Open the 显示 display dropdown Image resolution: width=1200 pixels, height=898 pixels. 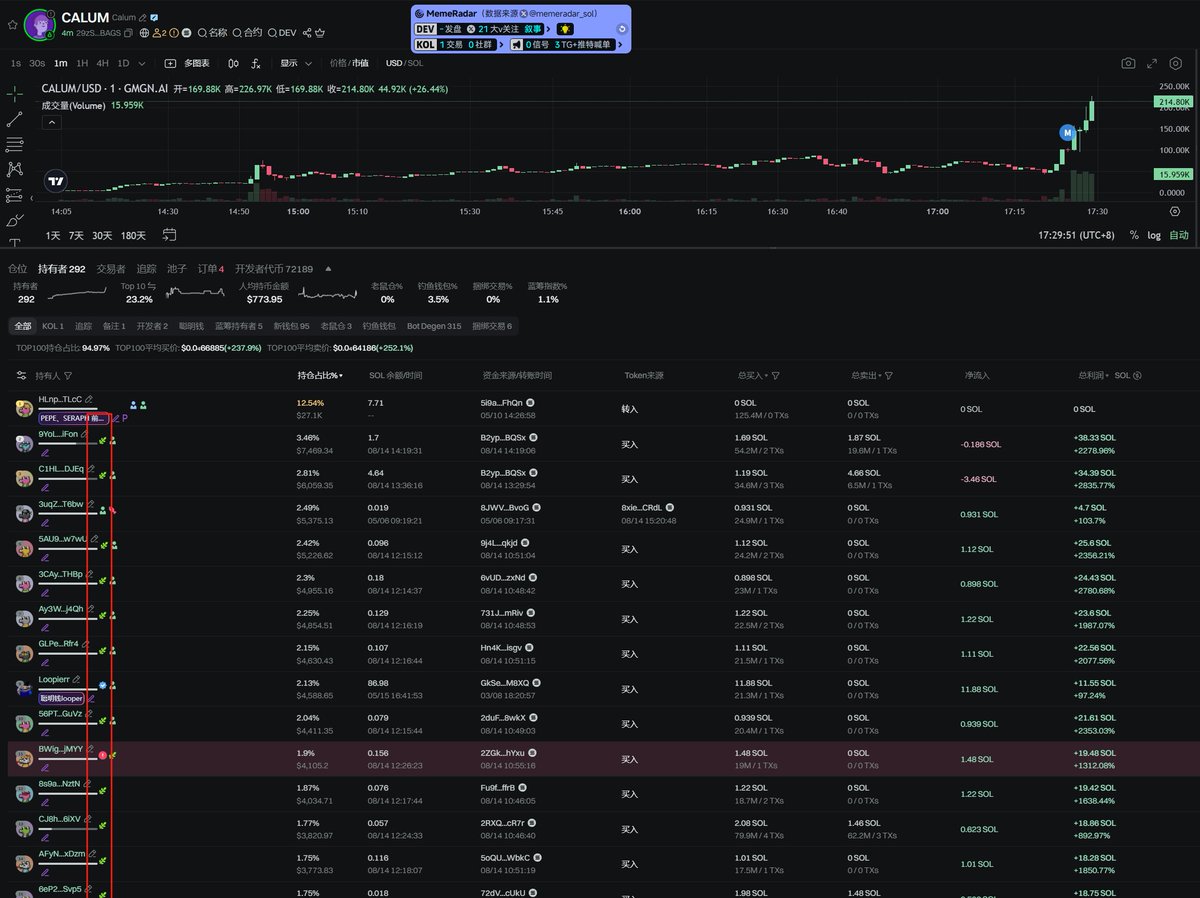295,63
